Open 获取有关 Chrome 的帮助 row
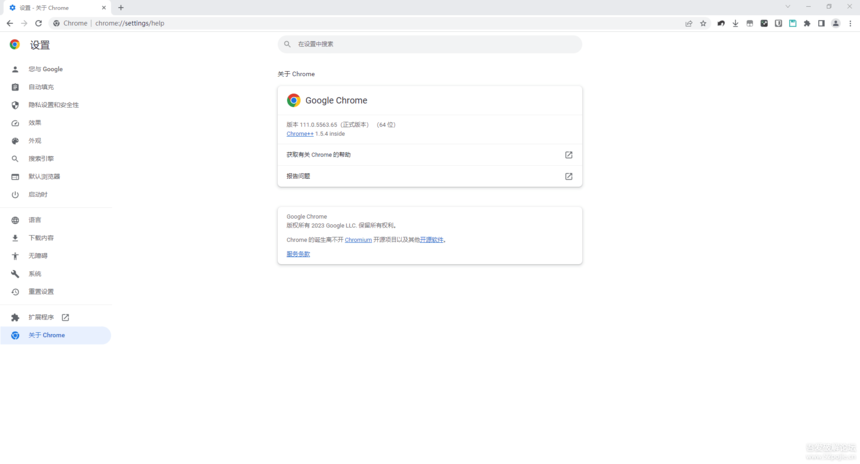This screenshot has width=860, height=464. (429, 155)
